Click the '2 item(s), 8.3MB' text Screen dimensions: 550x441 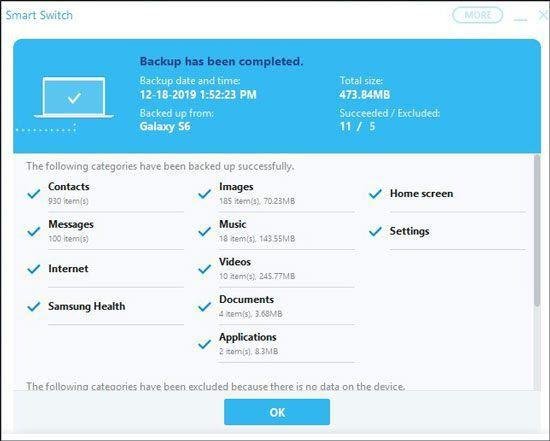pos(249,351)
